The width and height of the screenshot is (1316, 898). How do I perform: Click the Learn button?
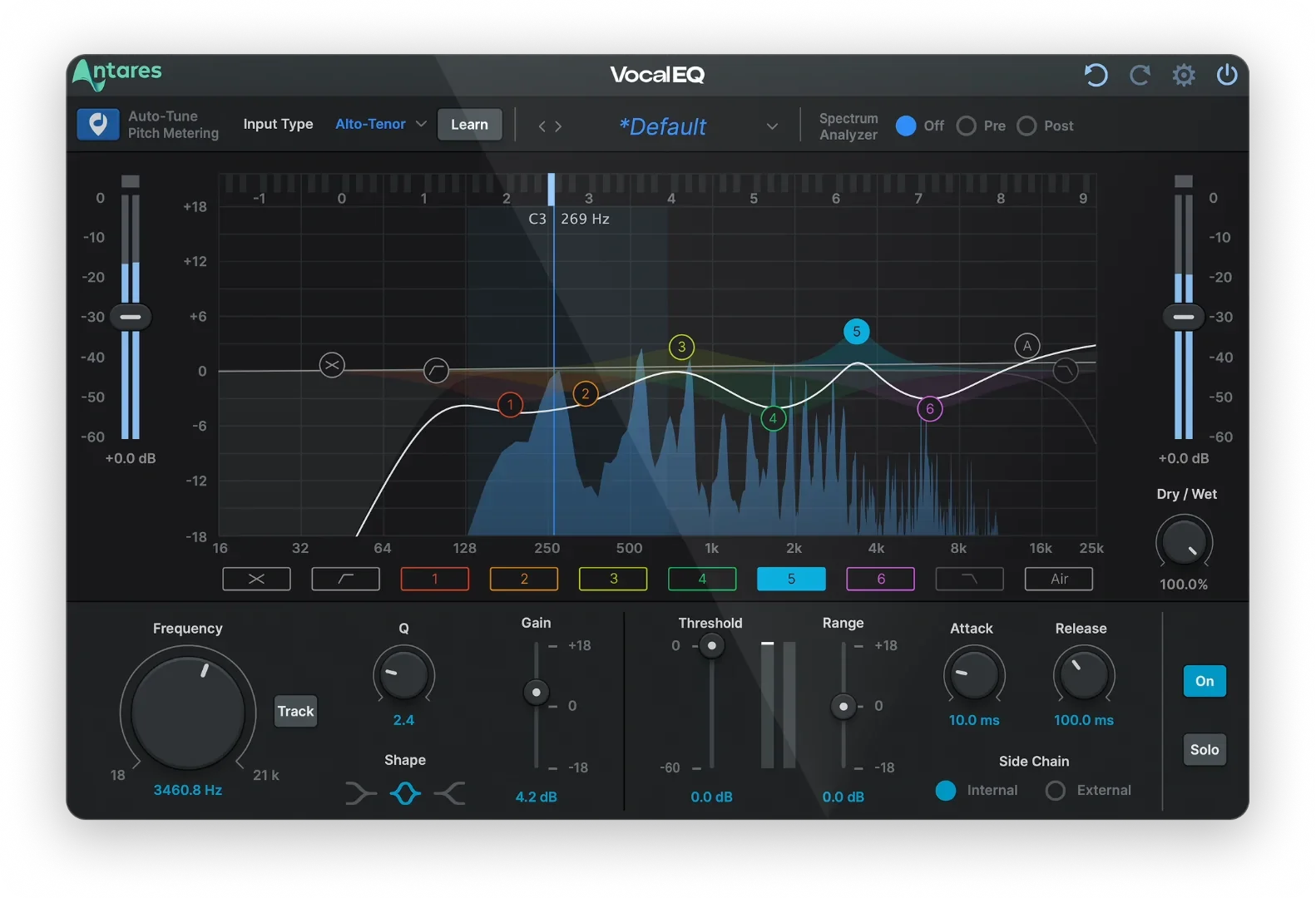tap(469, 125)
